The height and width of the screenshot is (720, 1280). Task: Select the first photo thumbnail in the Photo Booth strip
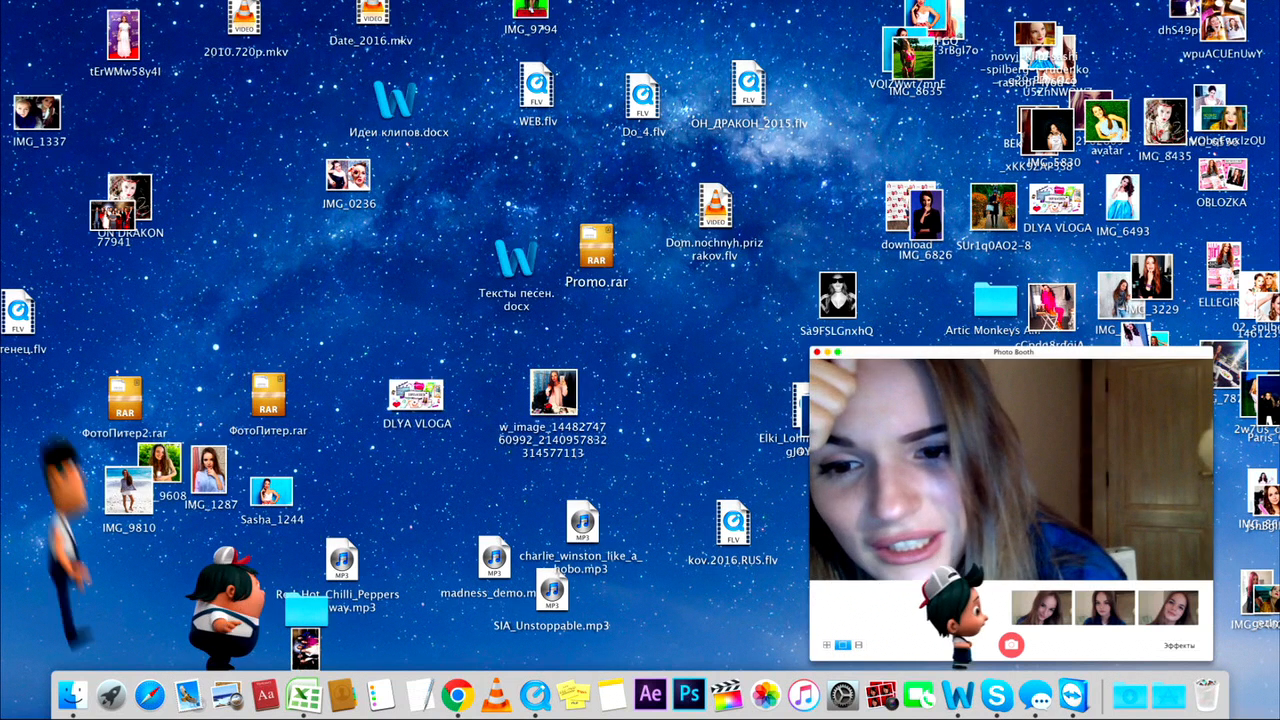point(1041,608)
